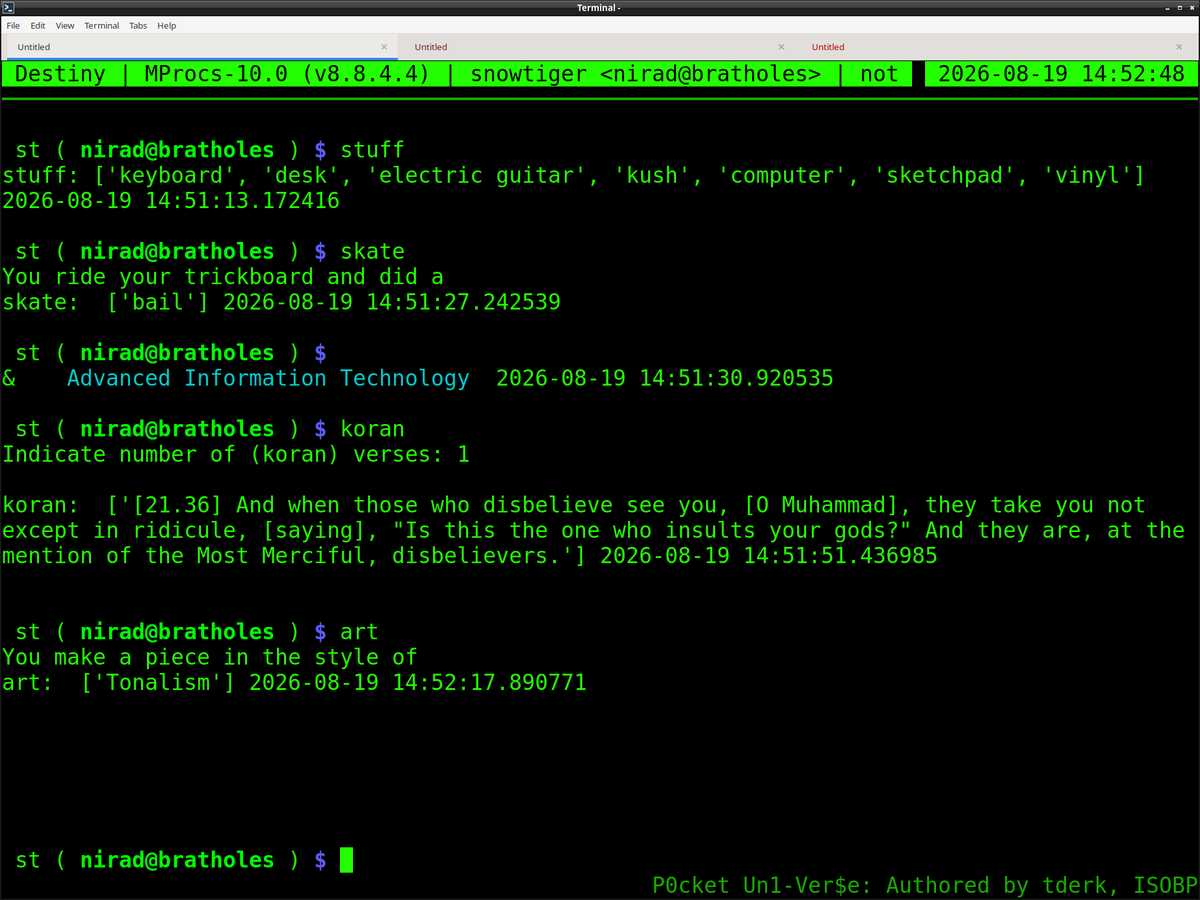Image resolution: width=1200 pixels, height=900 pixels.
Task: Click 'P0cket Un1-Ver$e: Authored by tderk, ISOBP' footer
Action: click(x=925, y=885)
